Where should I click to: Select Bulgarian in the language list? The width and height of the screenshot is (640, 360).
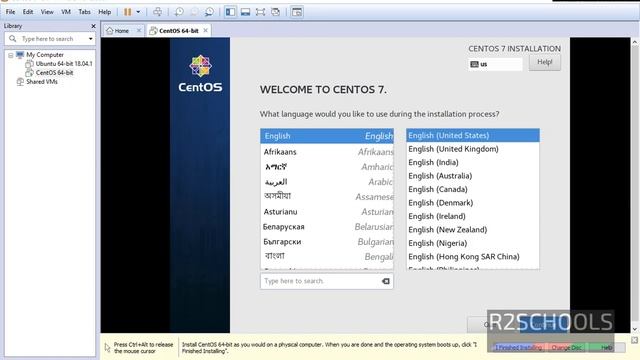(x=327, y=242)
